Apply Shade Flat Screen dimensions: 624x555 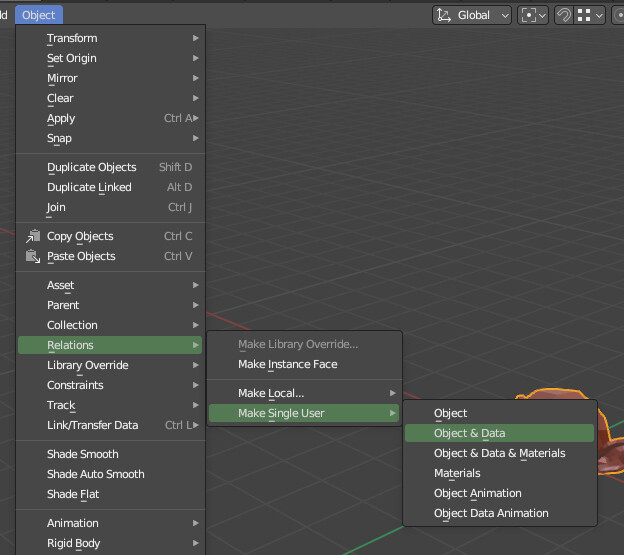(x=110, y=494)
